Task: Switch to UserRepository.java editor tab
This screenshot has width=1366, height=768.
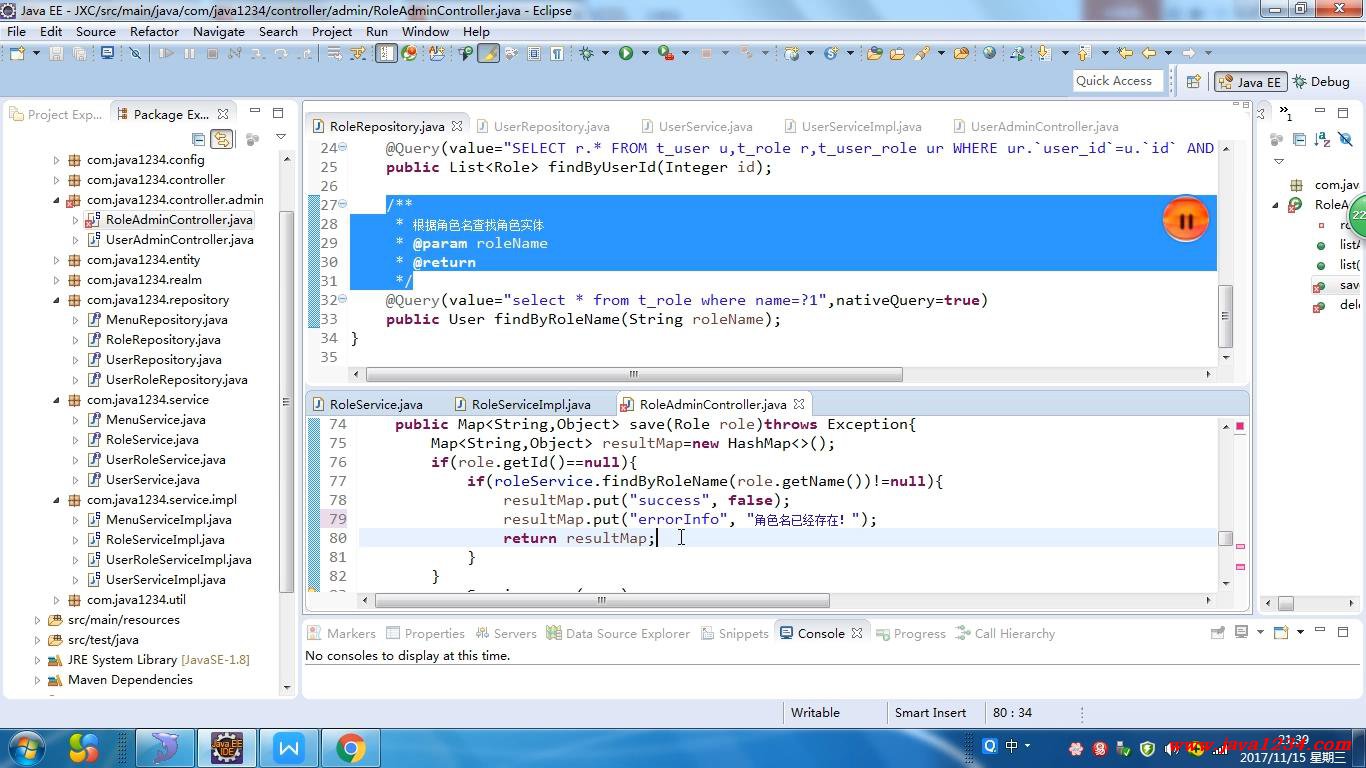Action: 551,126
